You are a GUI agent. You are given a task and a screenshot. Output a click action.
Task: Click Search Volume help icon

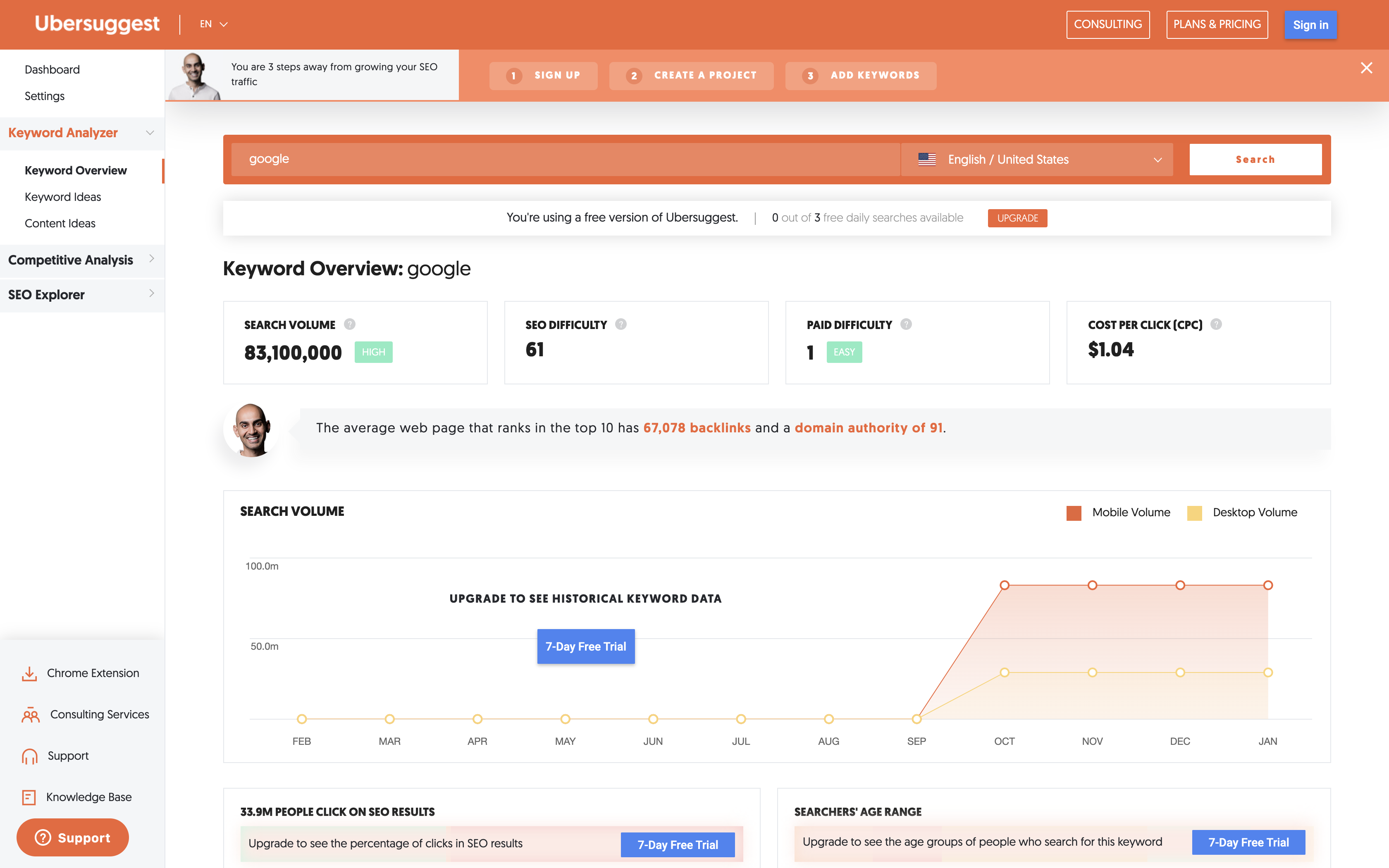pos(350,324)
